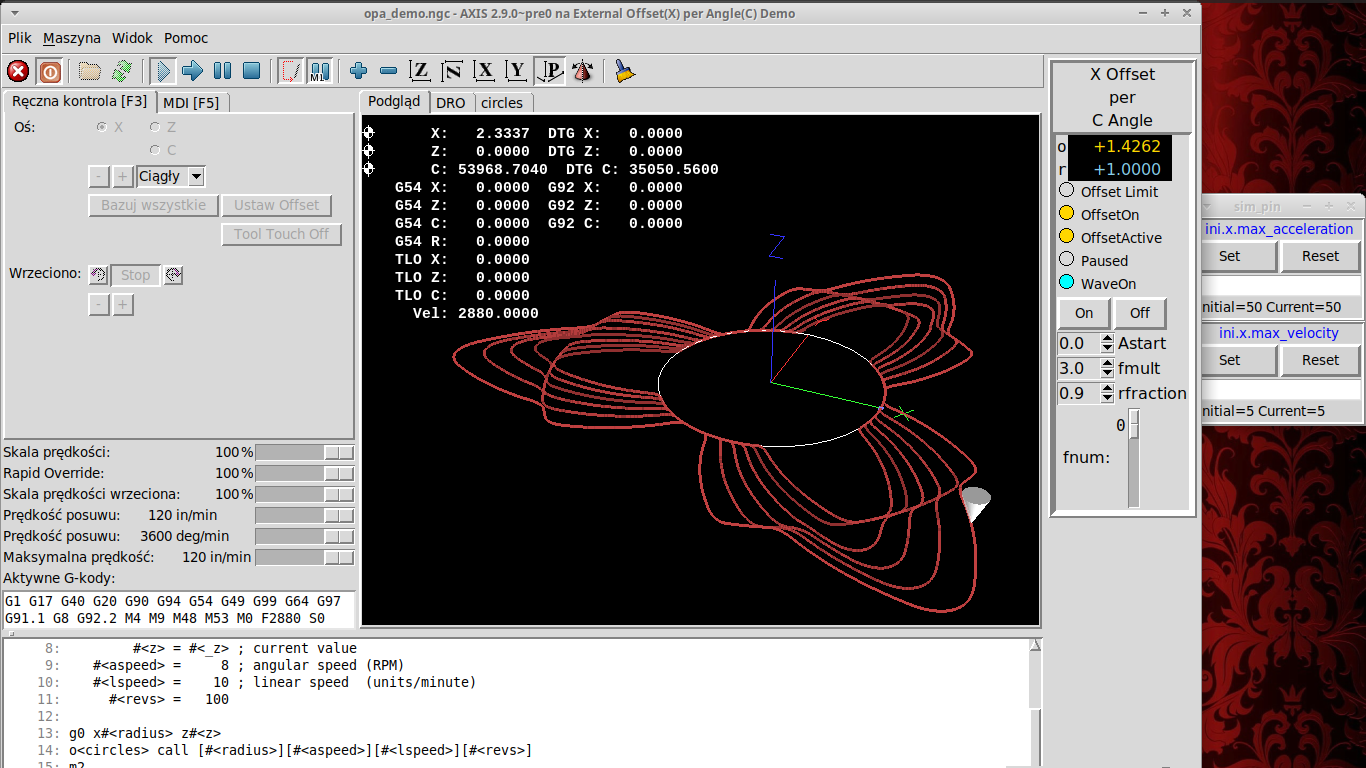Click the fnum vertical slider

click(x=1134, y=460)
